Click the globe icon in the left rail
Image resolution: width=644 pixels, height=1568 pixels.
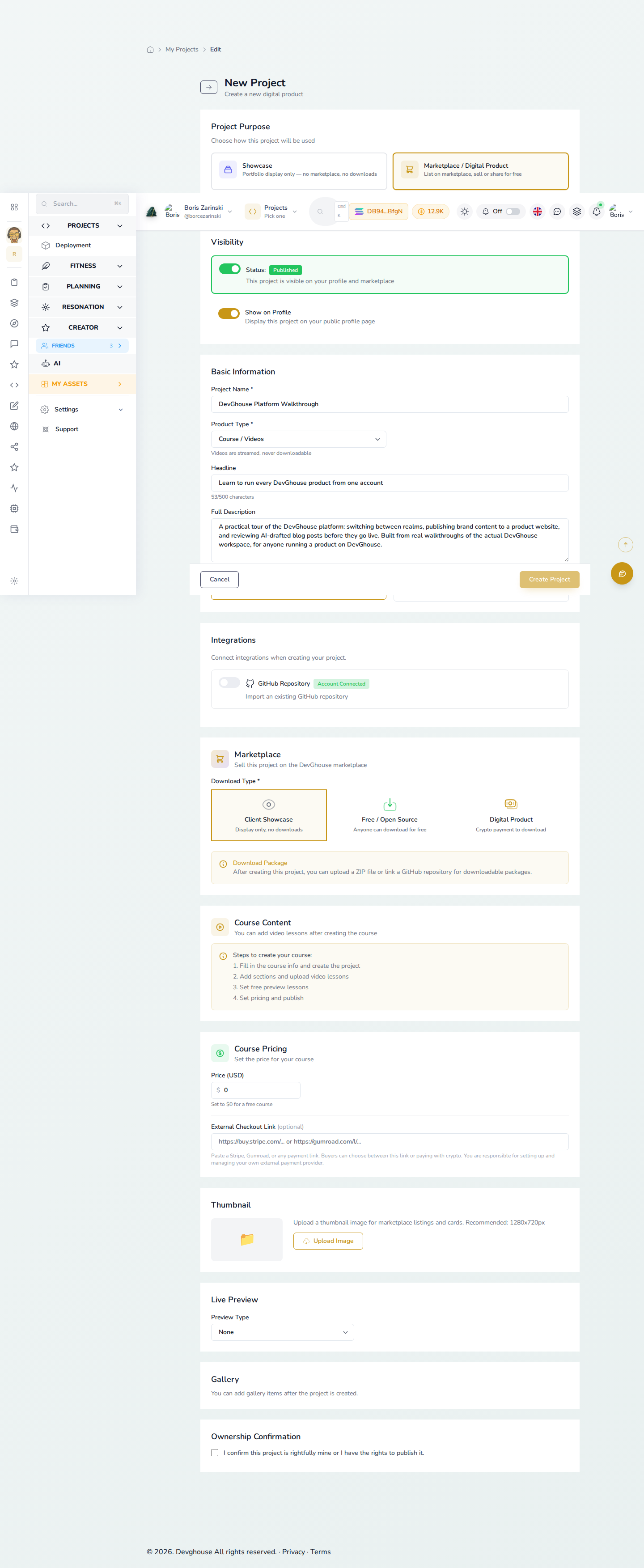(x=14, y=426)
